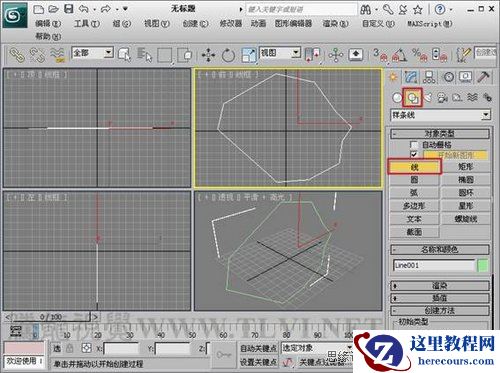Open the Utilities panel hammer tab

483,77
